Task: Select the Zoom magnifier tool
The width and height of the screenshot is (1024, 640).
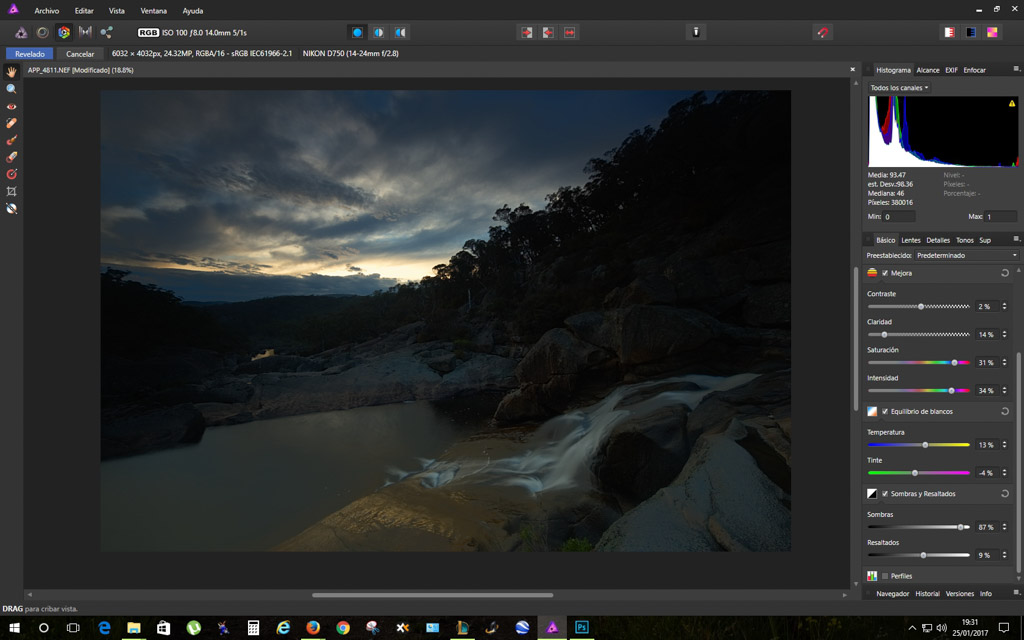Action: 12,89
